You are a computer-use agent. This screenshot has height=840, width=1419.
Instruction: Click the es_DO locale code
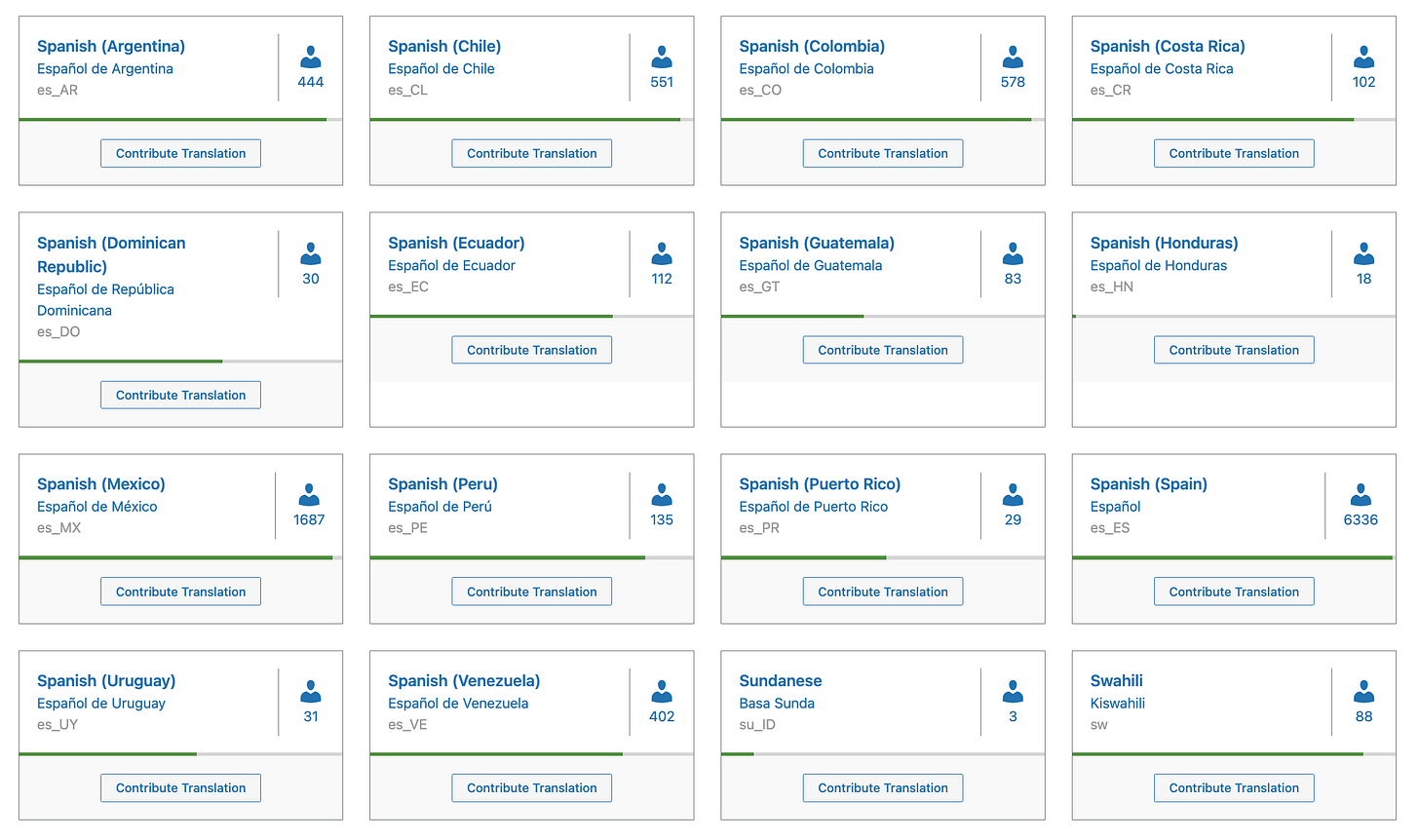58,331
